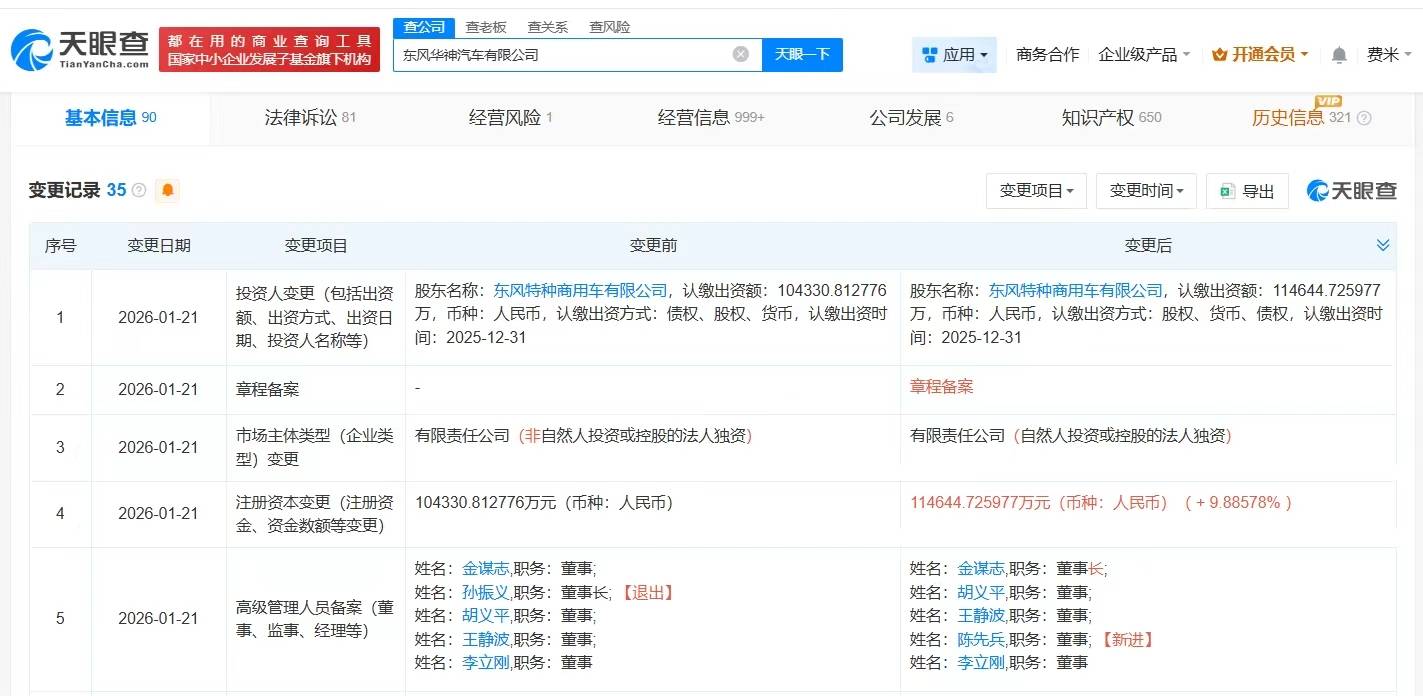Click the help question mark next to 变更记录 35

(x=140, y=190)
